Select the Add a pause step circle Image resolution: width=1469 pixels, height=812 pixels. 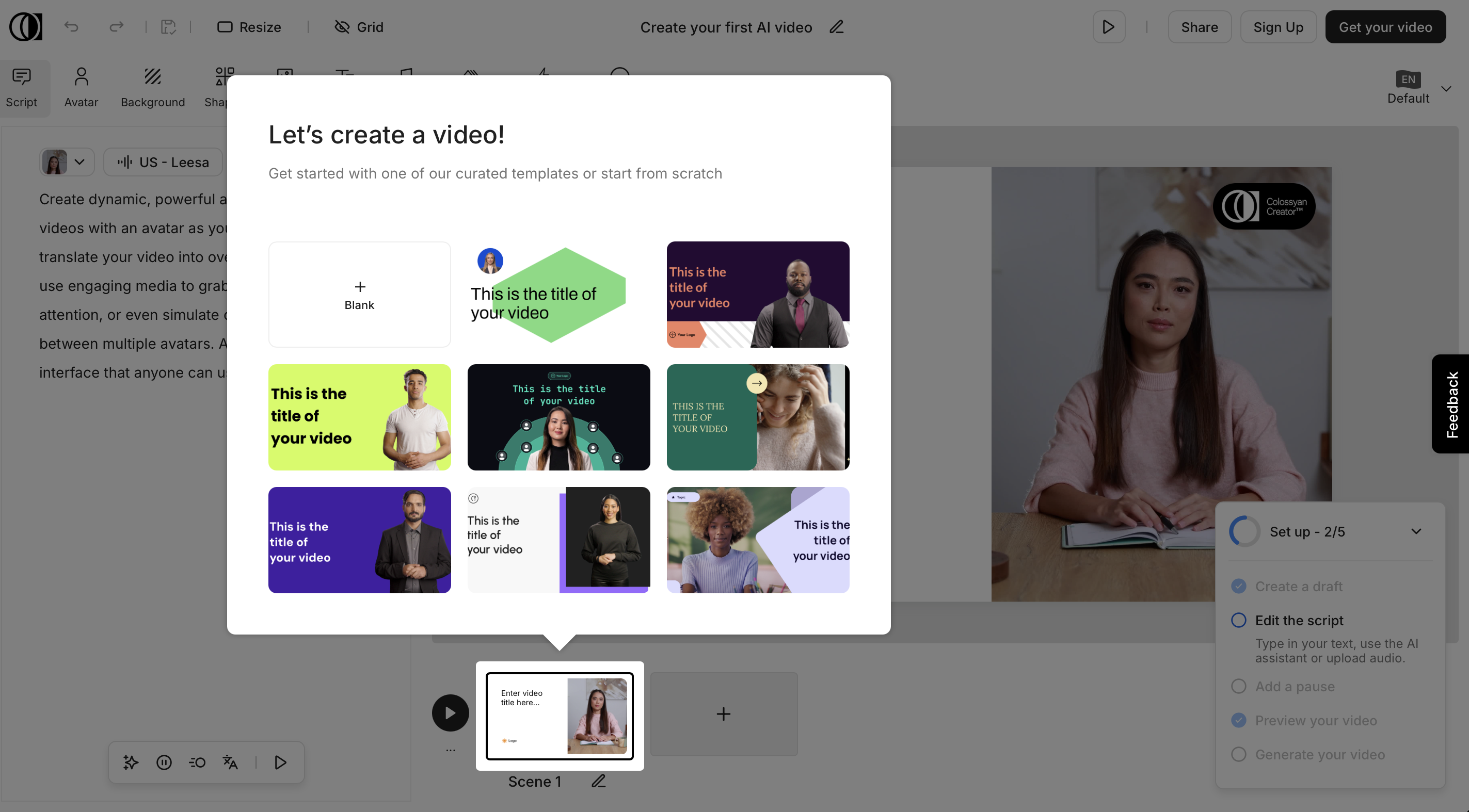tap(1238, 686)
